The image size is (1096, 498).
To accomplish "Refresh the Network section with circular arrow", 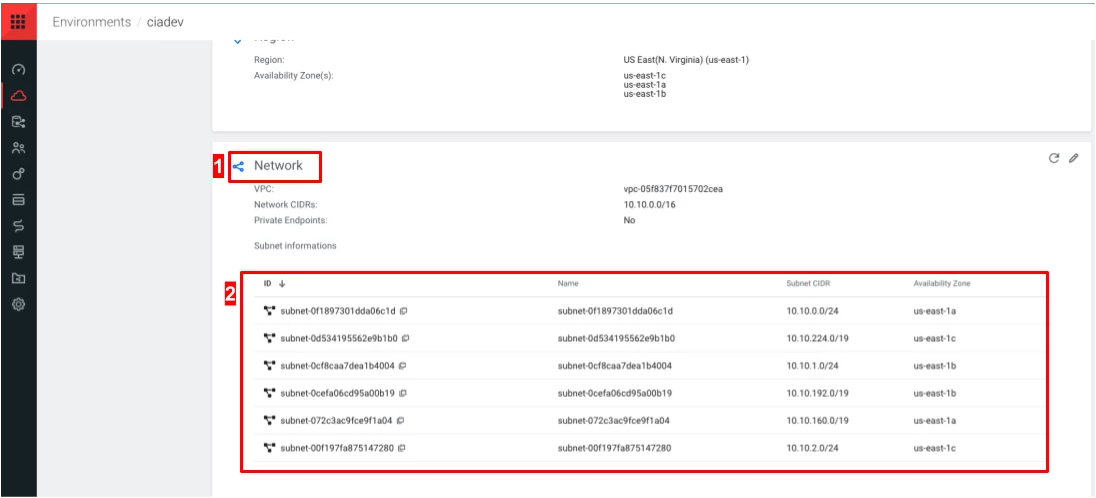I will (1054, 158).
